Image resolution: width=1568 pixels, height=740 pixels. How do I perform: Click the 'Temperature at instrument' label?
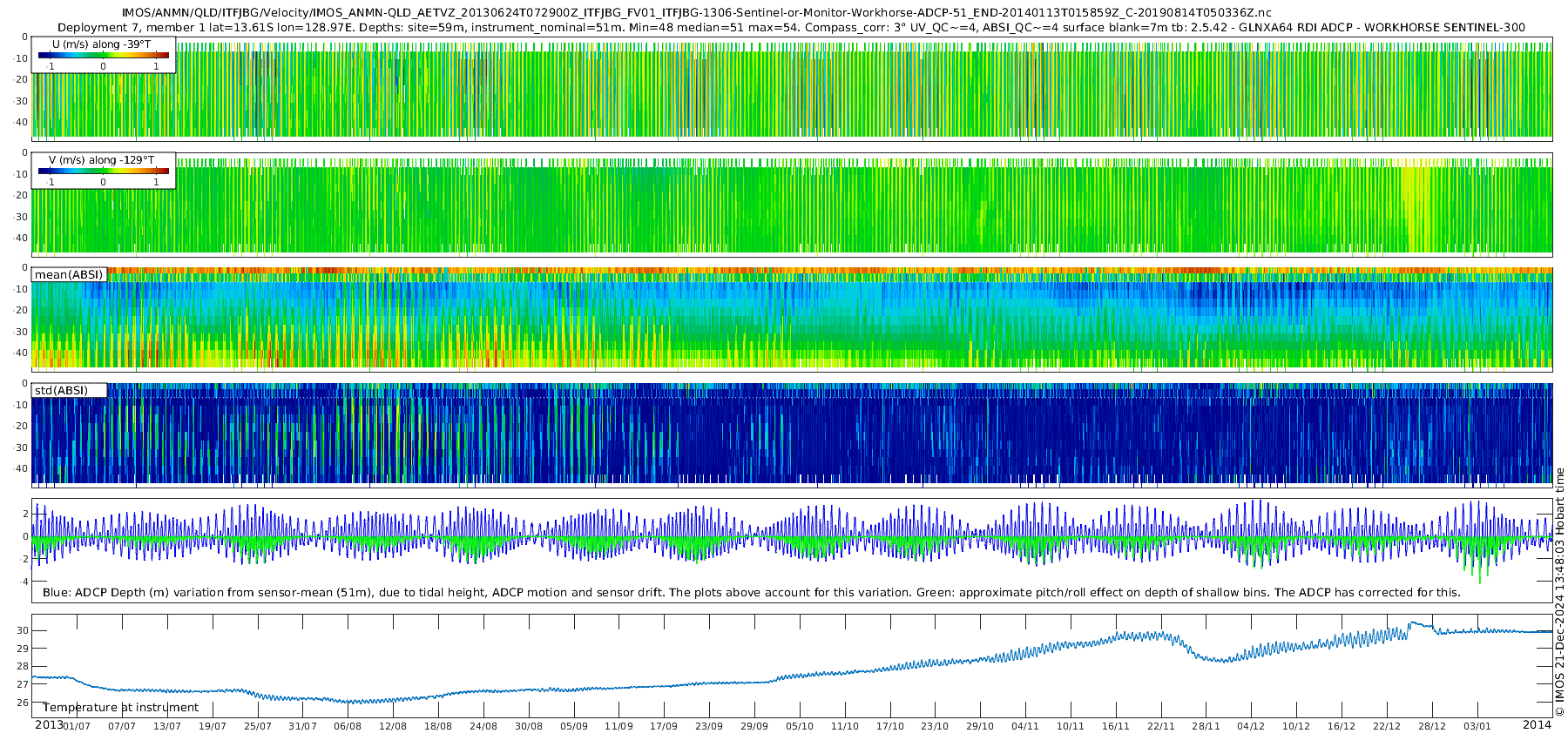click(x=120, y=708)
